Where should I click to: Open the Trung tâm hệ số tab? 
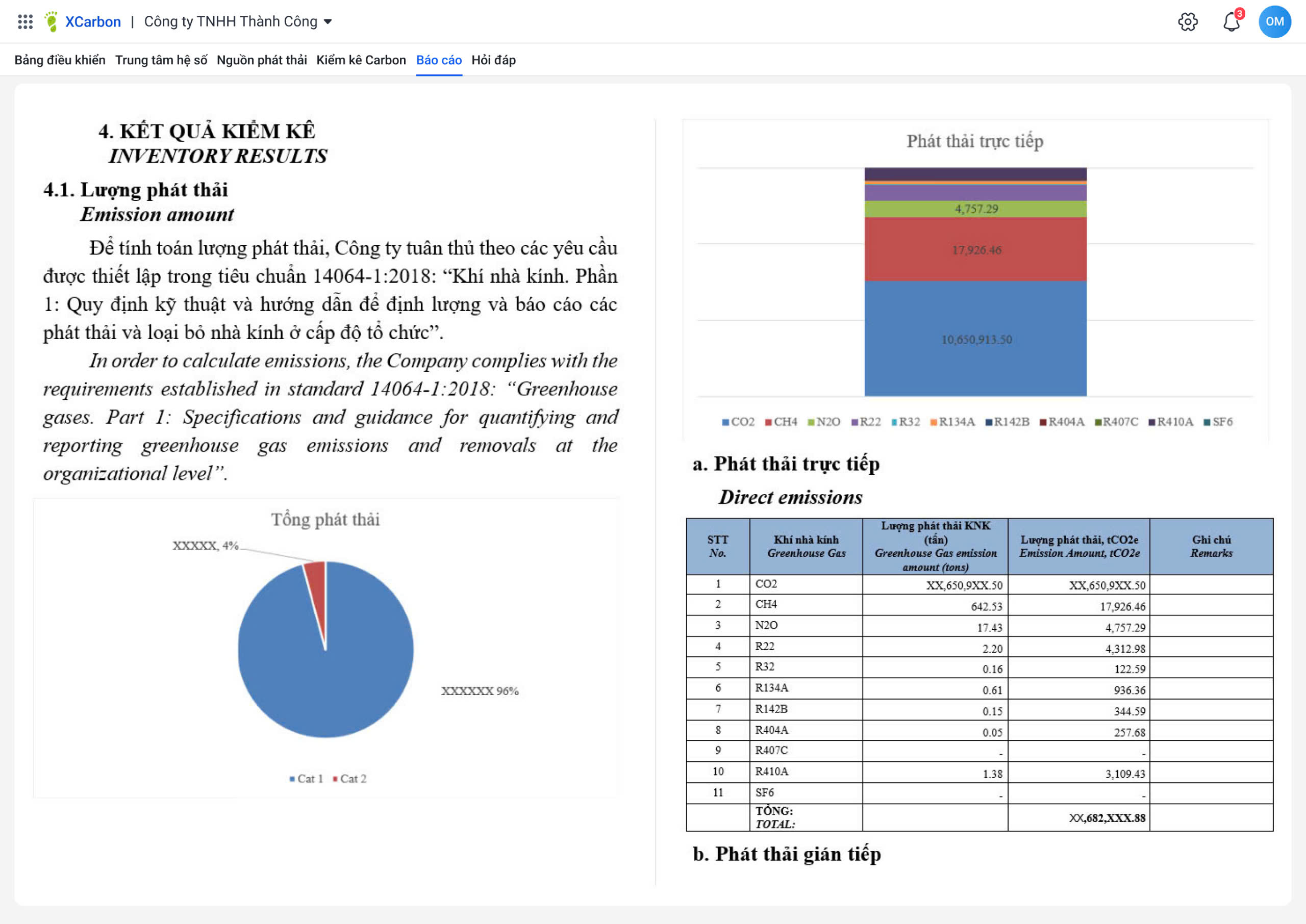pos(161,60)
